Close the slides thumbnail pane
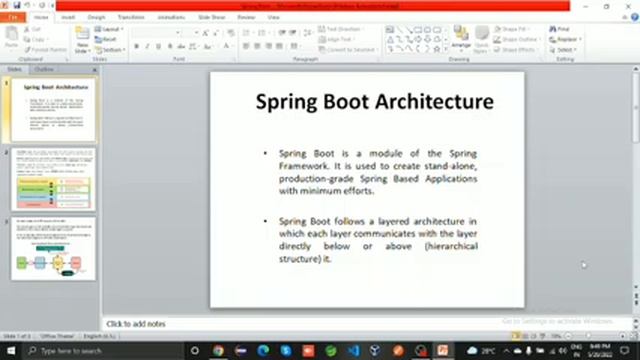This screenshot has width=640, height=360. pos(95,70)
